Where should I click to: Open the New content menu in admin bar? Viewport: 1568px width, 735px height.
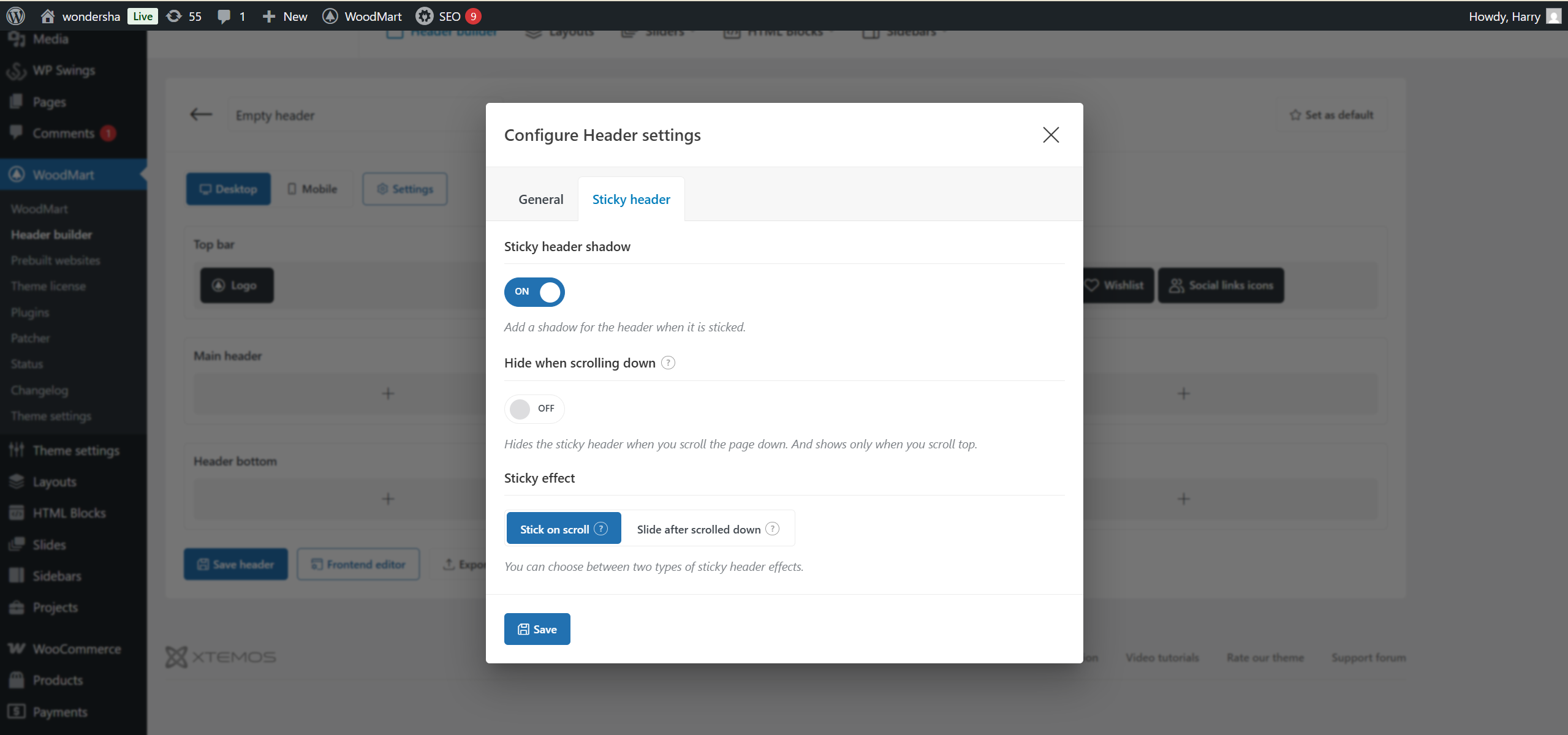(x=285, y=16)
